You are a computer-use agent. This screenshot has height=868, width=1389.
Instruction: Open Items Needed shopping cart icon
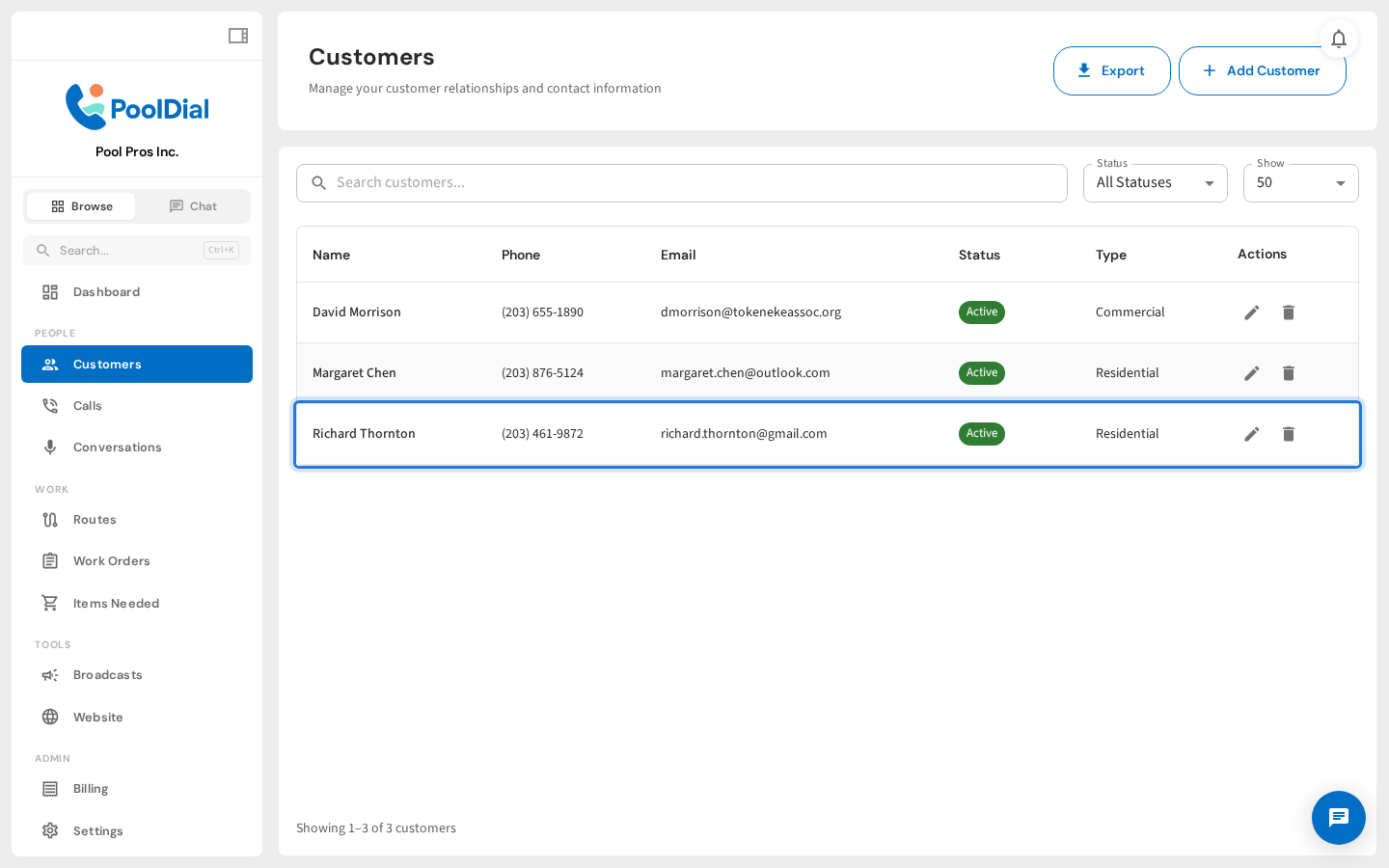(x=50, y=603)
